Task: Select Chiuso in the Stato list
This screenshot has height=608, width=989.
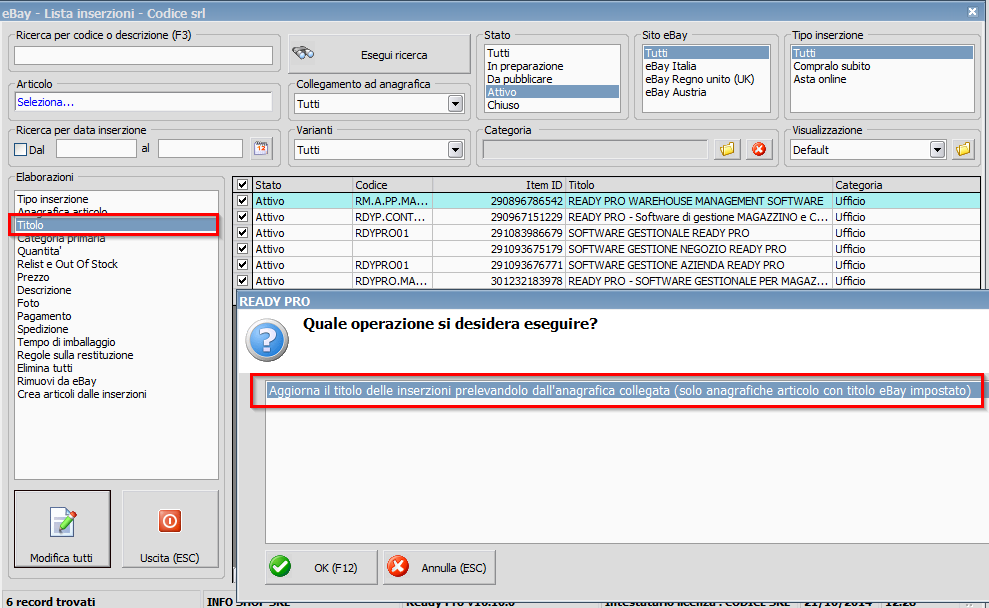Action: 552,105
